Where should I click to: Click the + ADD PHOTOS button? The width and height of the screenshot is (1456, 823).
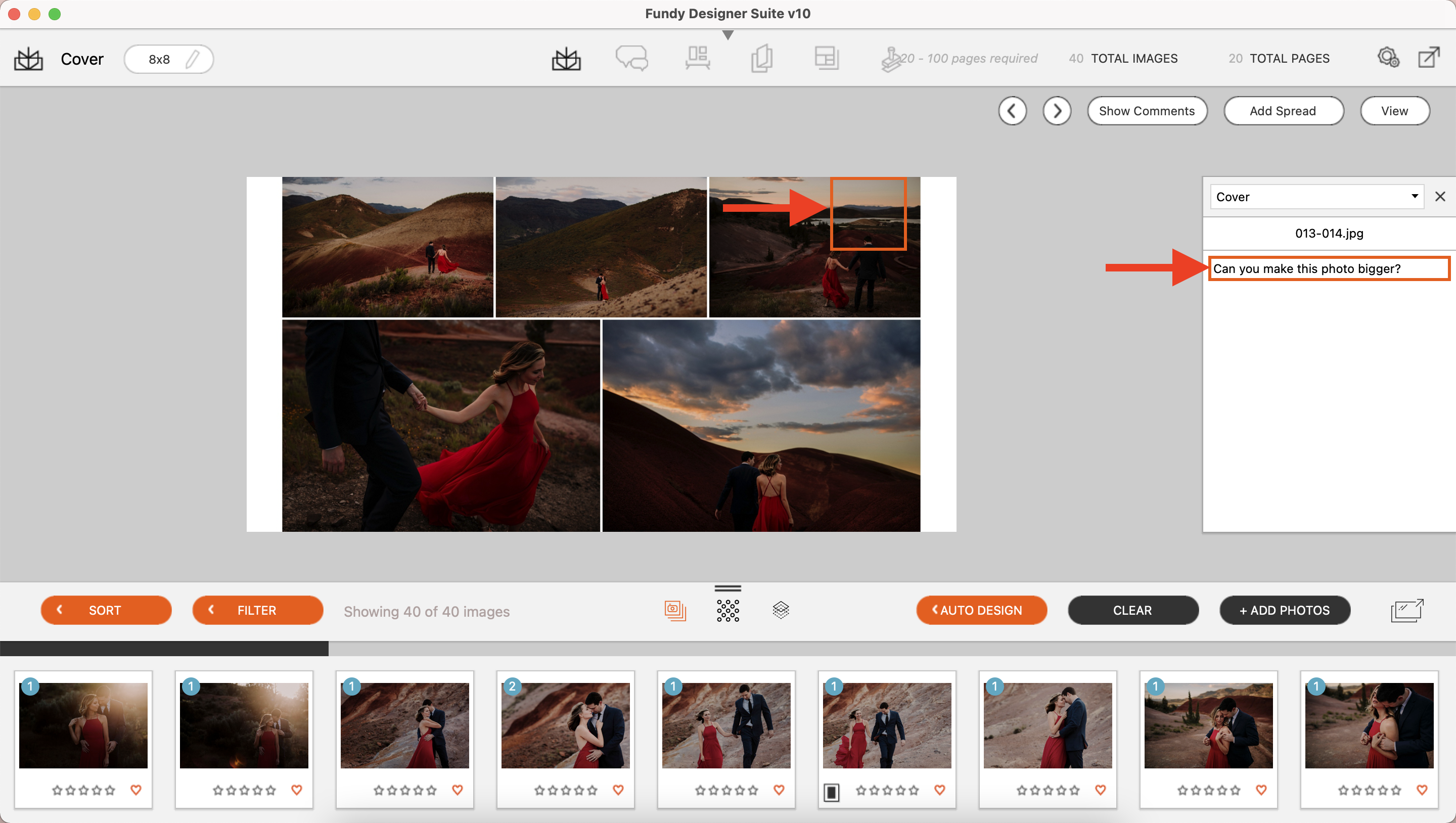pyautogui.click(x=1285, y=611)
